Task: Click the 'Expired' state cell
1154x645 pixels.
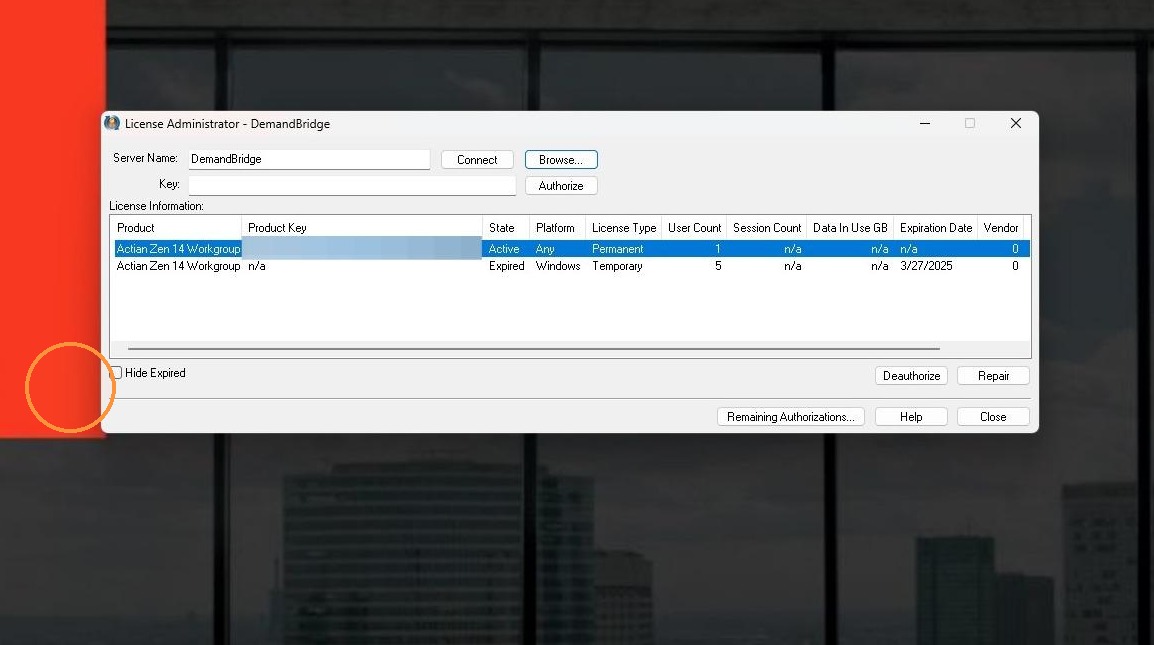Action: pyautogui.click(x=506, y=266)
